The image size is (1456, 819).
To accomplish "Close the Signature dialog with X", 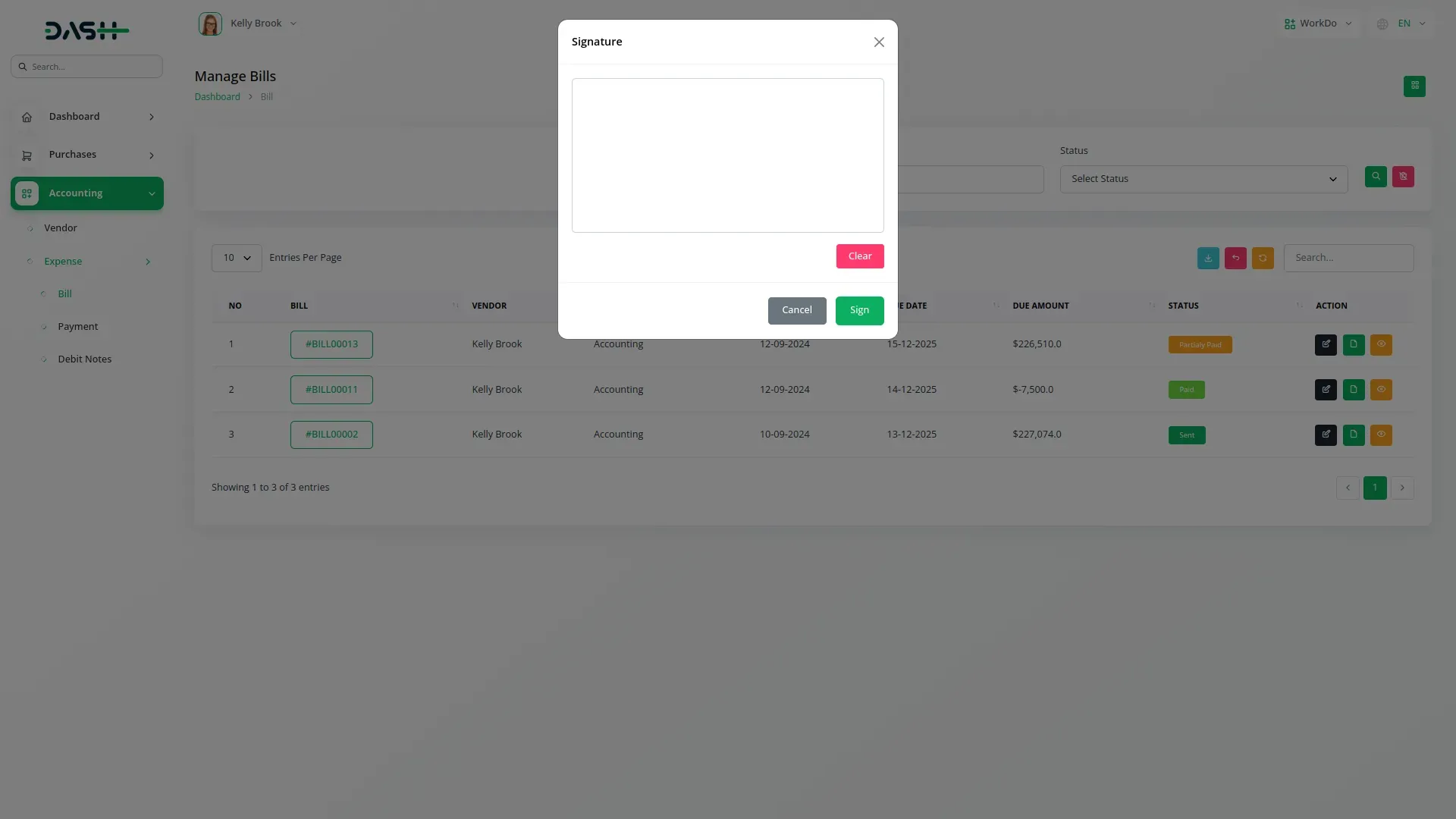I will [879, 42].
